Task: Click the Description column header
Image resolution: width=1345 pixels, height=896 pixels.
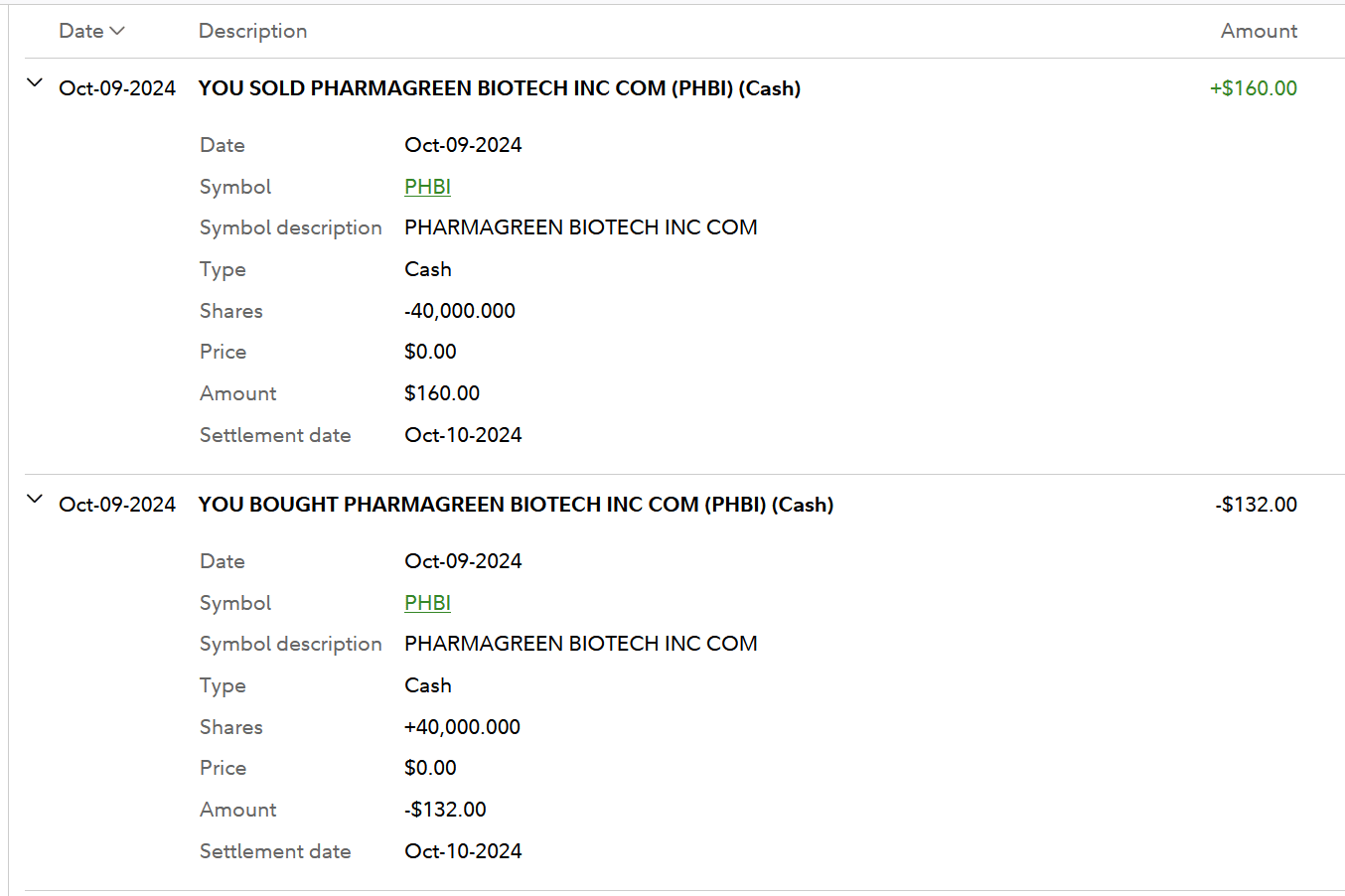Action: pyautogui.click(x=252, y=31)
